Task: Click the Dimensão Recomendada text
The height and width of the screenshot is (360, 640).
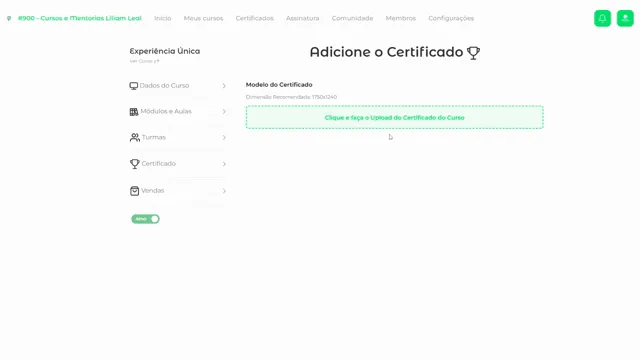Action: tap(291, 97)
